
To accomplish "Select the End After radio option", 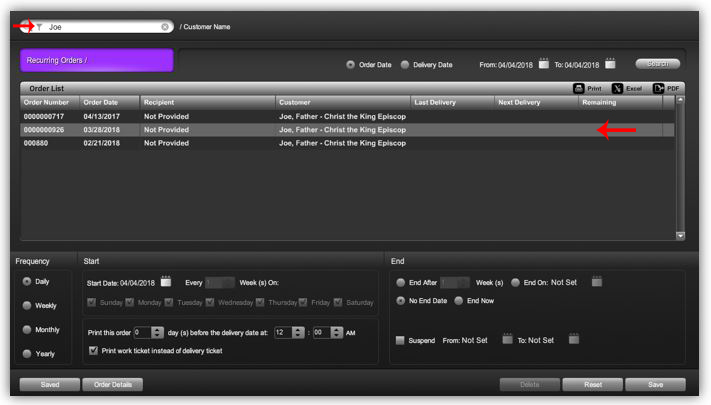I will coord(400,283).
